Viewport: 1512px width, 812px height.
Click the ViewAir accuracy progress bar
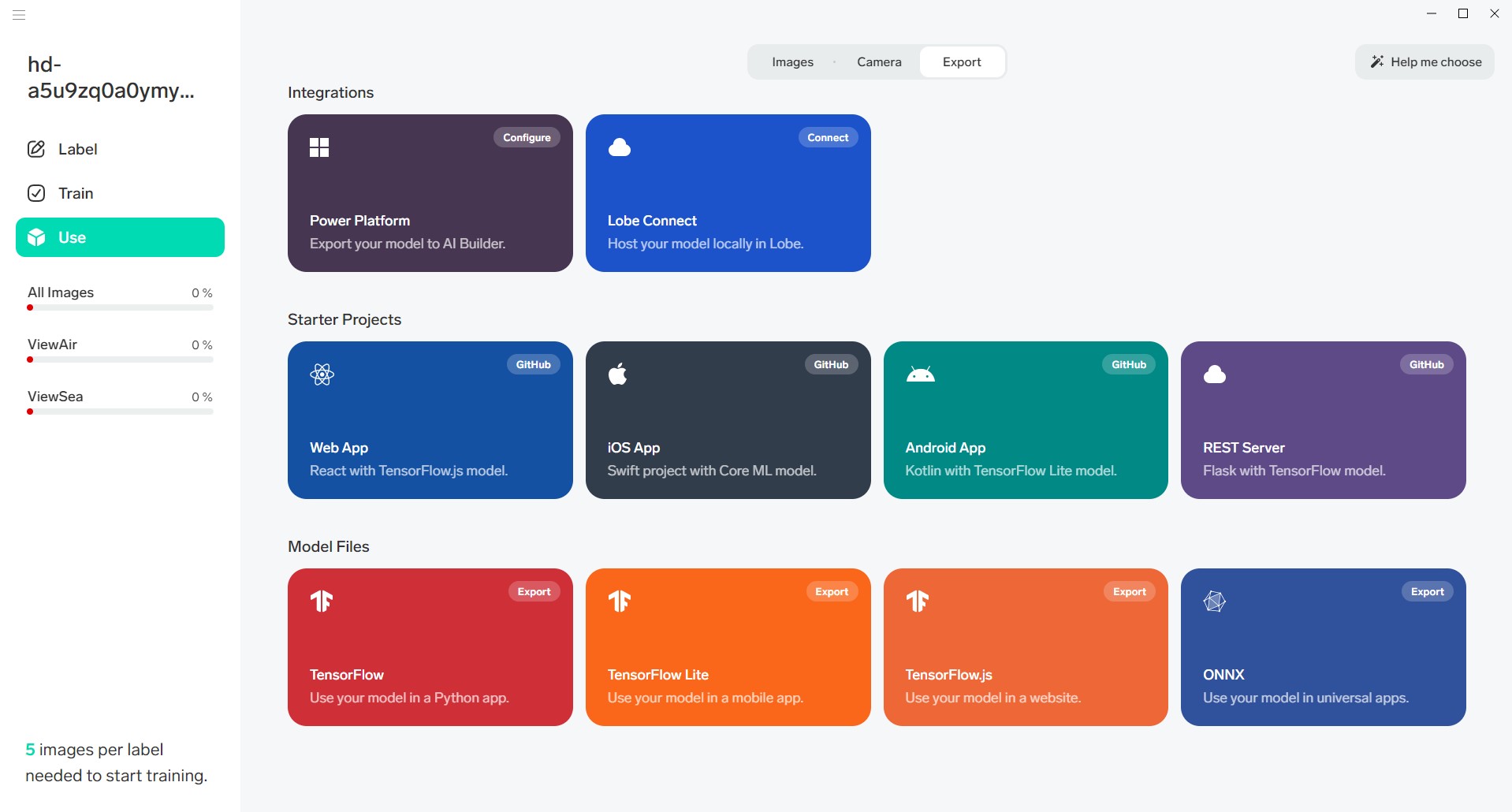click(120, 359)
